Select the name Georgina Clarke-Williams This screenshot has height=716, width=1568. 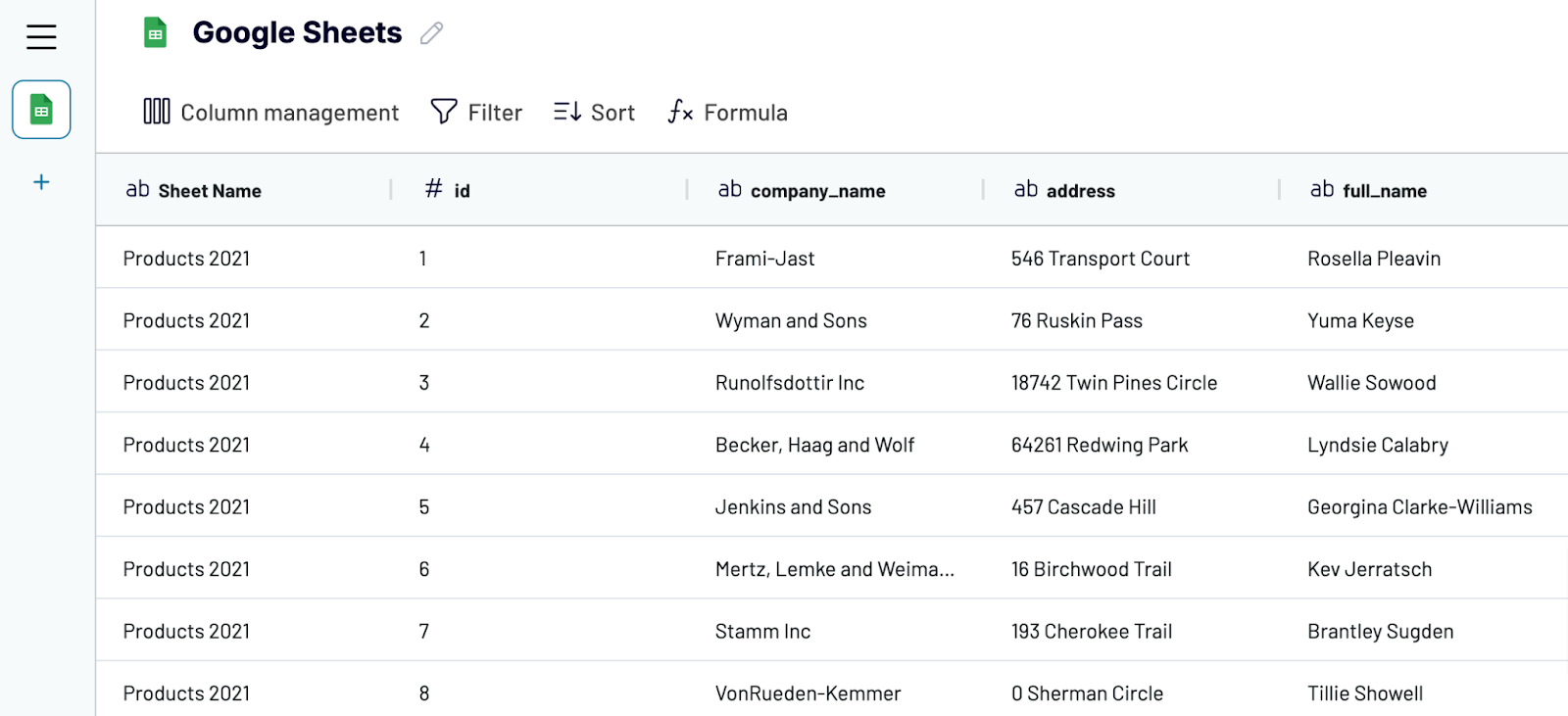[x=1419, y=507]
